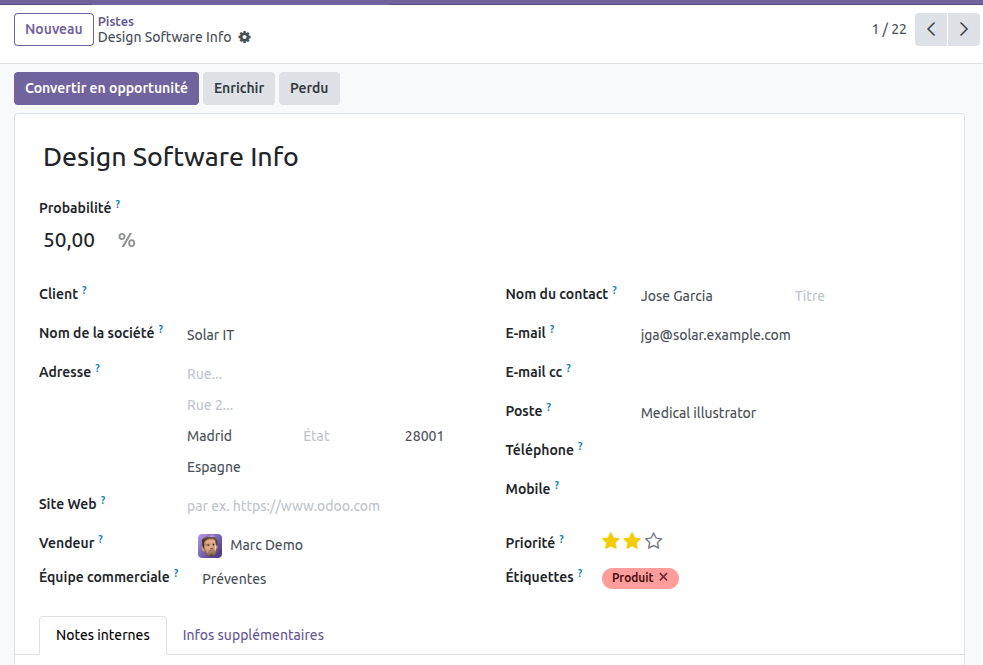
Task: Convert lead with Convertir en opportunité
Action: coord(107,88)
